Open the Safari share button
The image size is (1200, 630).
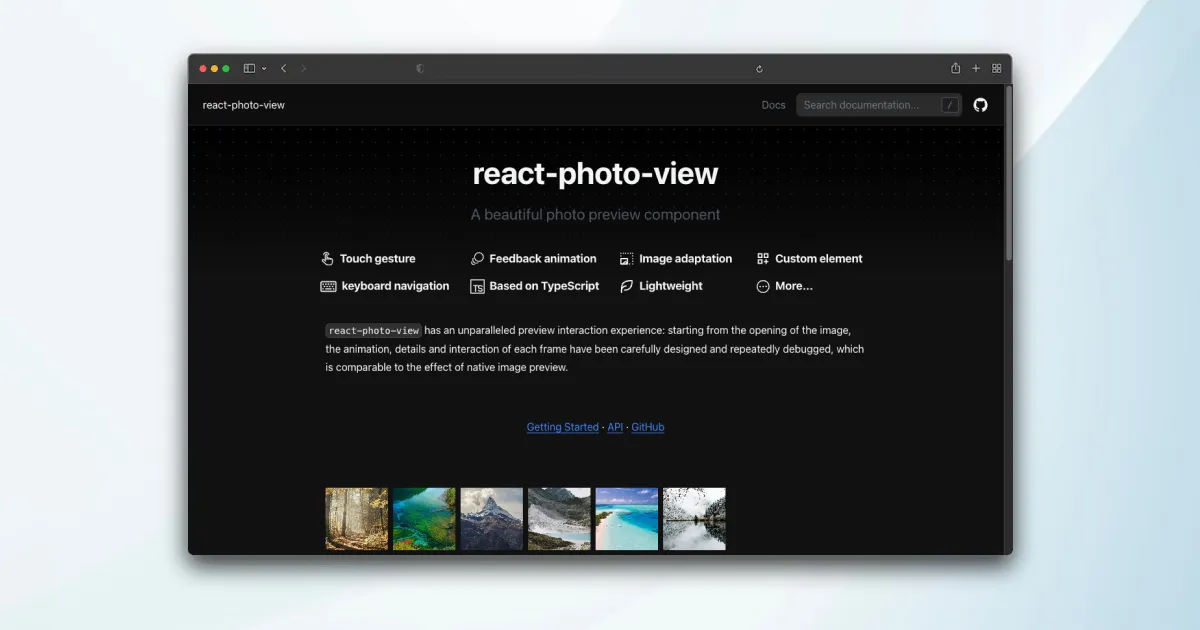955,68
